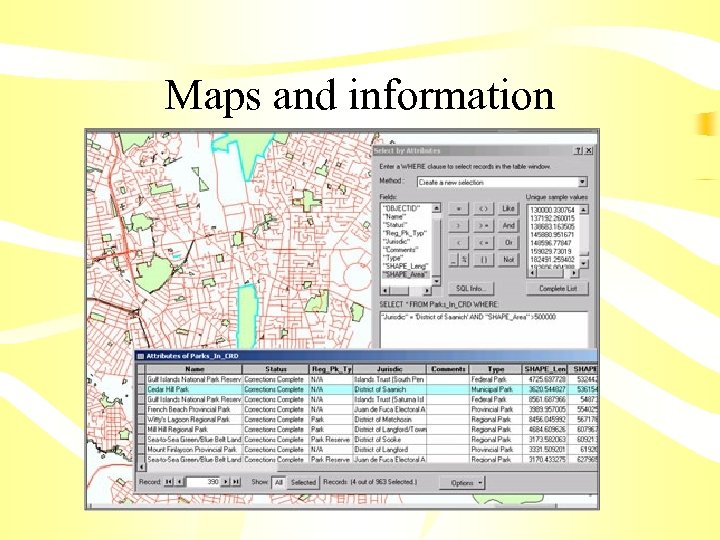The image size is (720, 540).
Task: Select the "OBJECTID" field in Fields list
Action: 406,208
